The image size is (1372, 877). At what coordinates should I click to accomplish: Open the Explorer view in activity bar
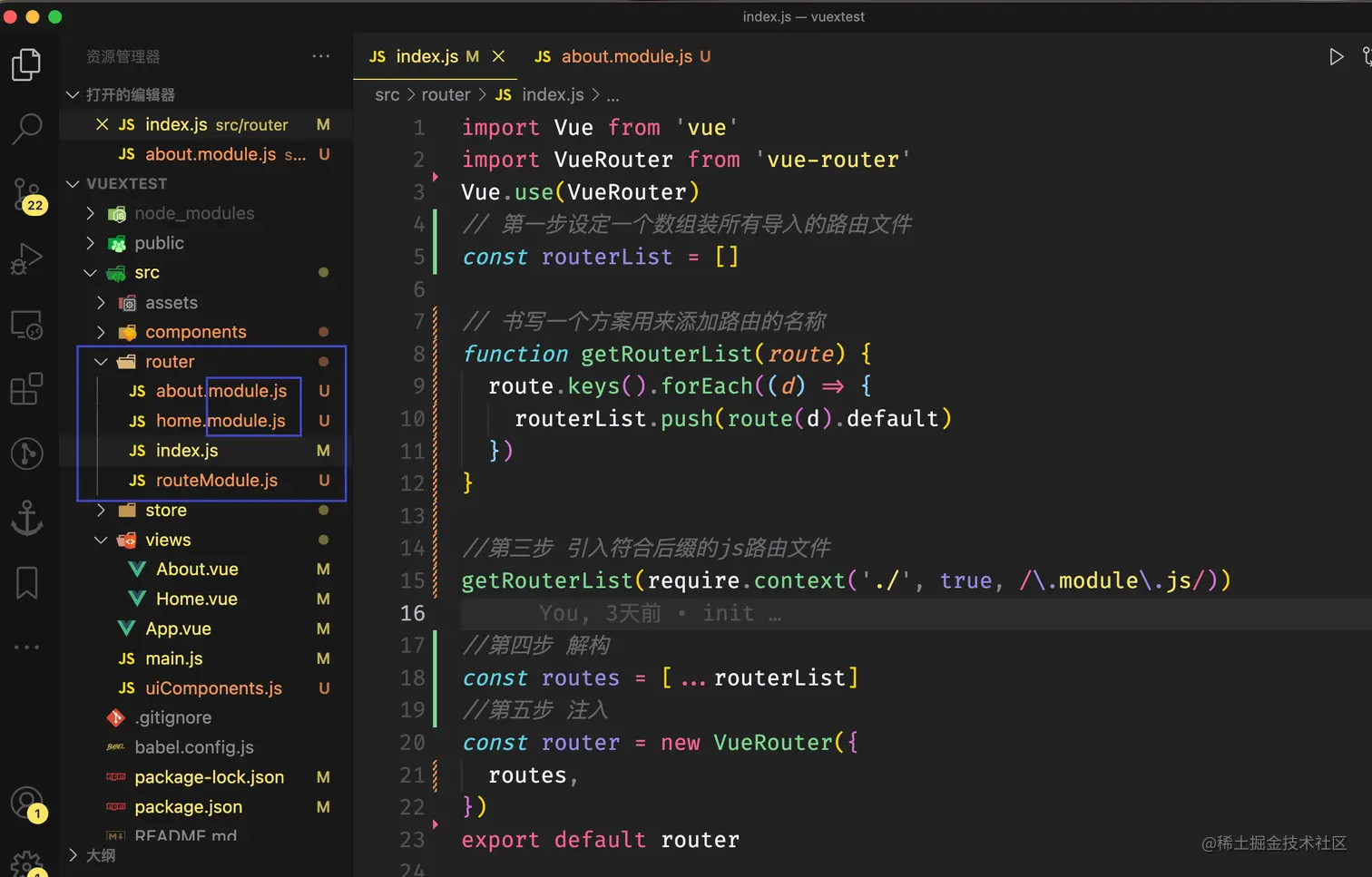[26, 64]
